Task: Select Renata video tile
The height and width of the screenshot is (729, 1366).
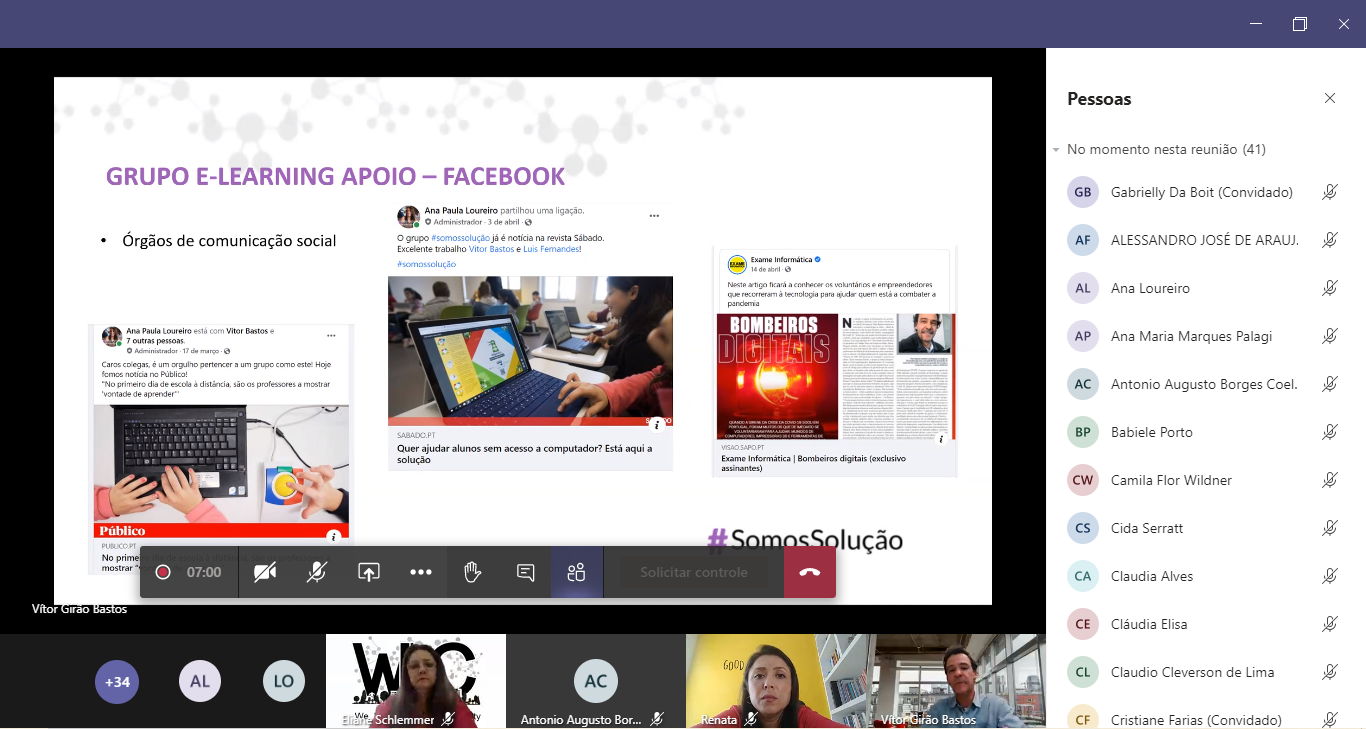Action: tap(776, 681)
